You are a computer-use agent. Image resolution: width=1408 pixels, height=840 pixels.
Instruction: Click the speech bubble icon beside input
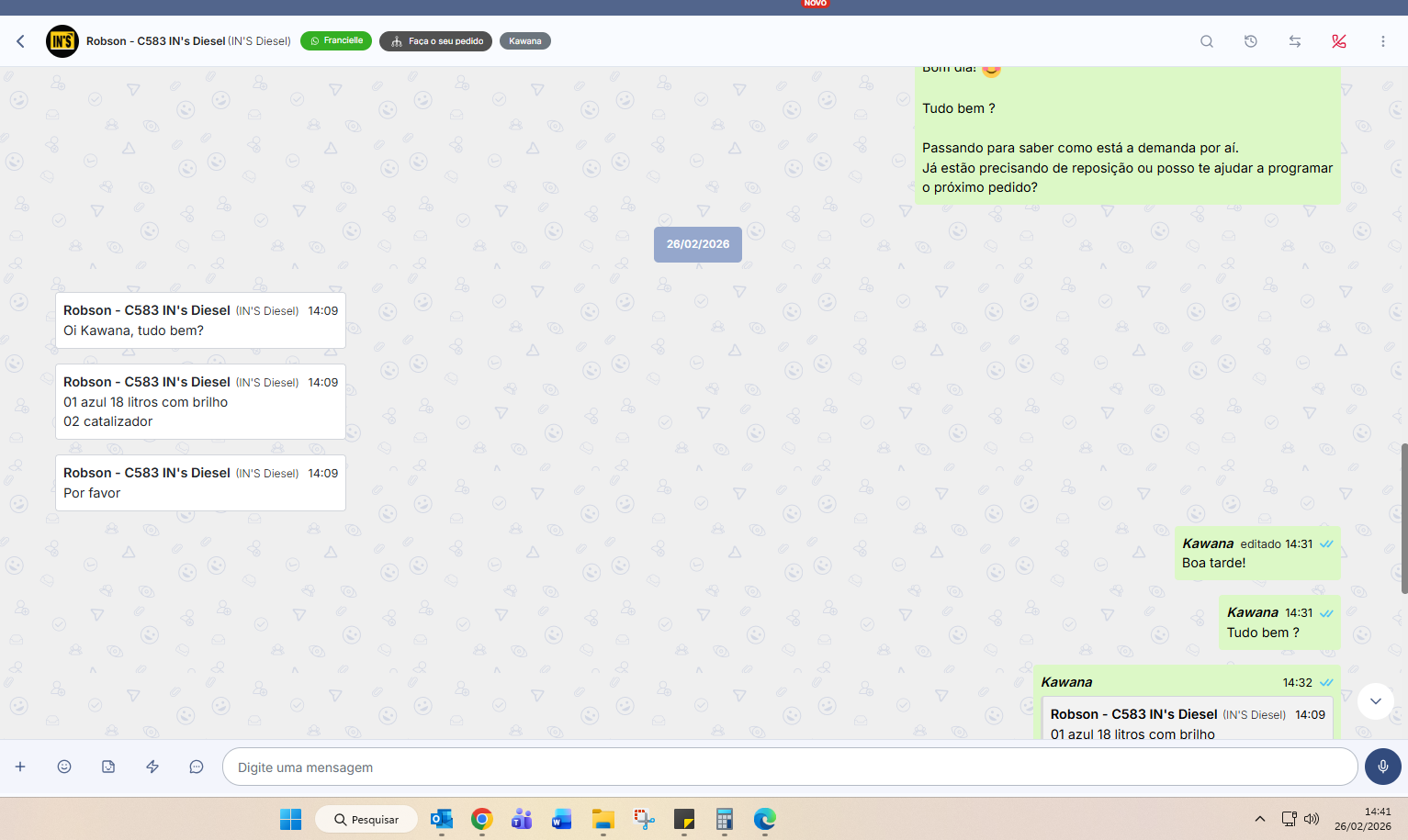197,767
